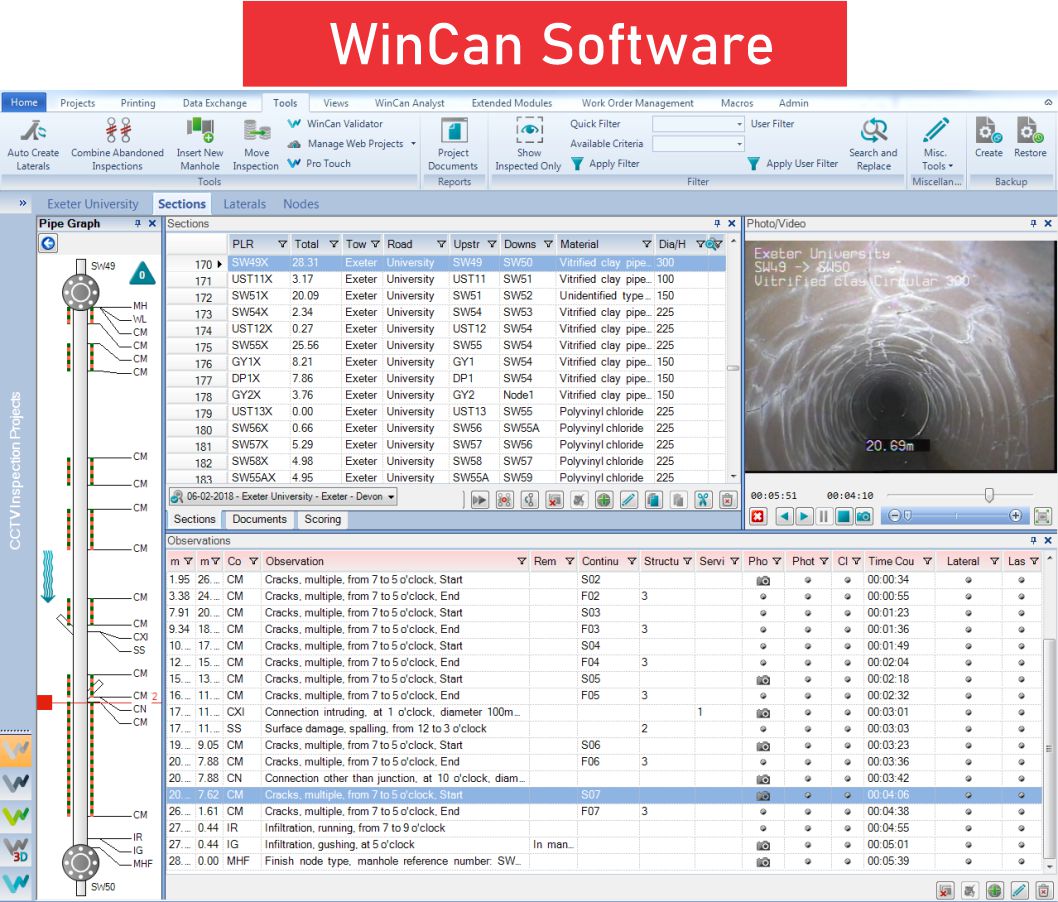Image resolution: width=1058 pixels, height=902 pixels.
Task: Open the inspection date dropdown 06-02-2018
Action: pos(390,497)
